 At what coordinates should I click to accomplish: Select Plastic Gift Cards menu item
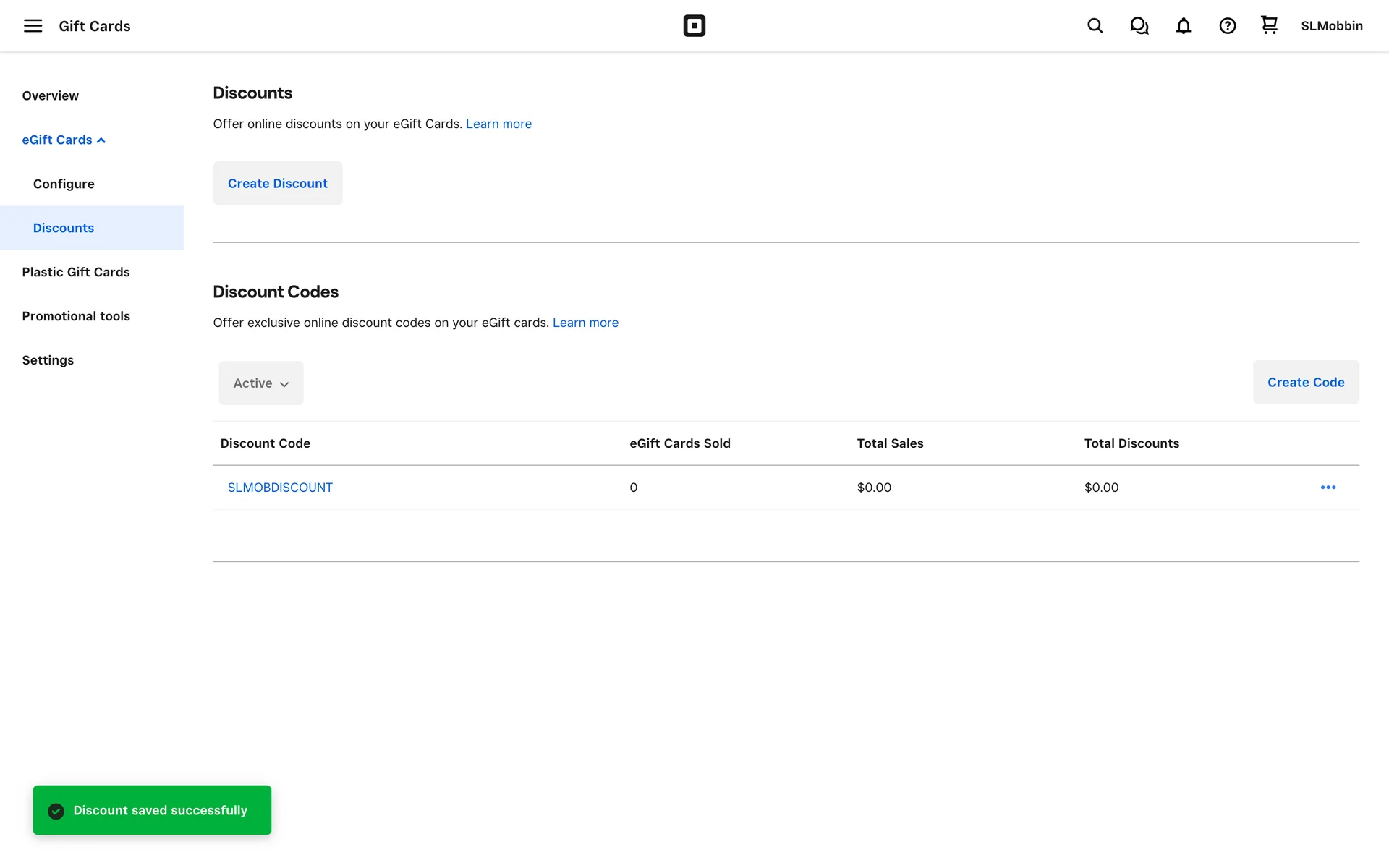pyautogui.click(x=76, y=272)
